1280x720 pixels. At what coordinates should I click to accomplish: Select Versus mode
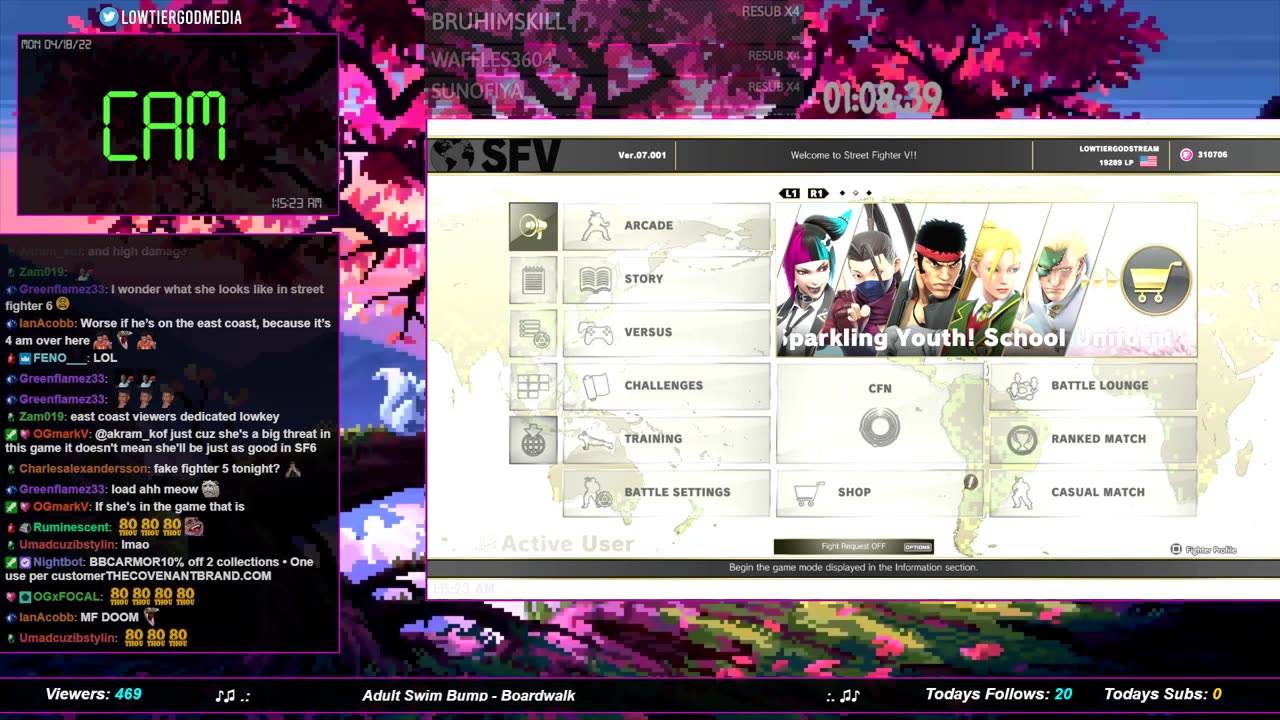667,332
